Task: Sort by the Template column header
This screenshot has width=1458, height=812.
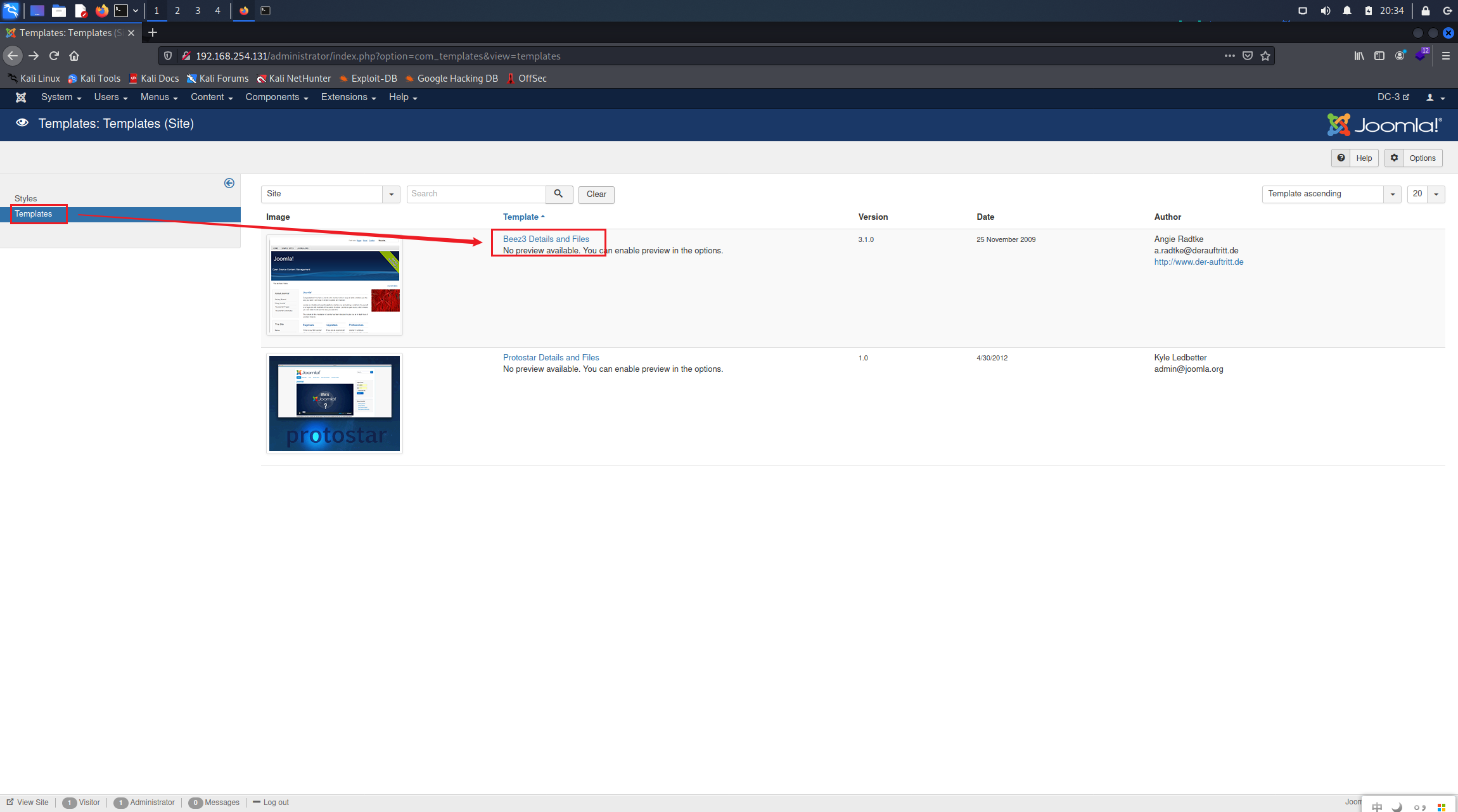Action: (523, 217)
